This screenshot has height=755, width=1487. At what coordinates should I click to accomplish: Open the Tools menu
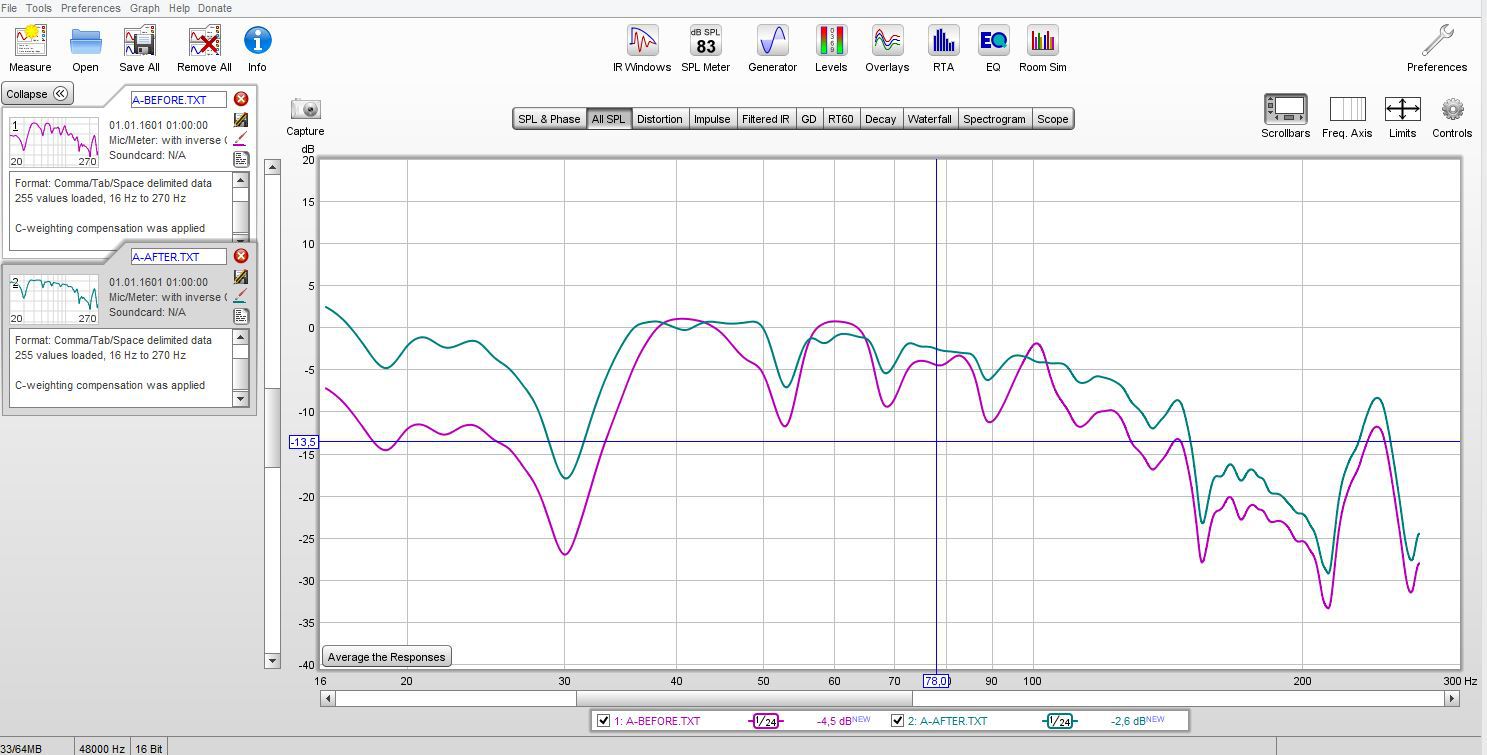(x=38, y=8)
